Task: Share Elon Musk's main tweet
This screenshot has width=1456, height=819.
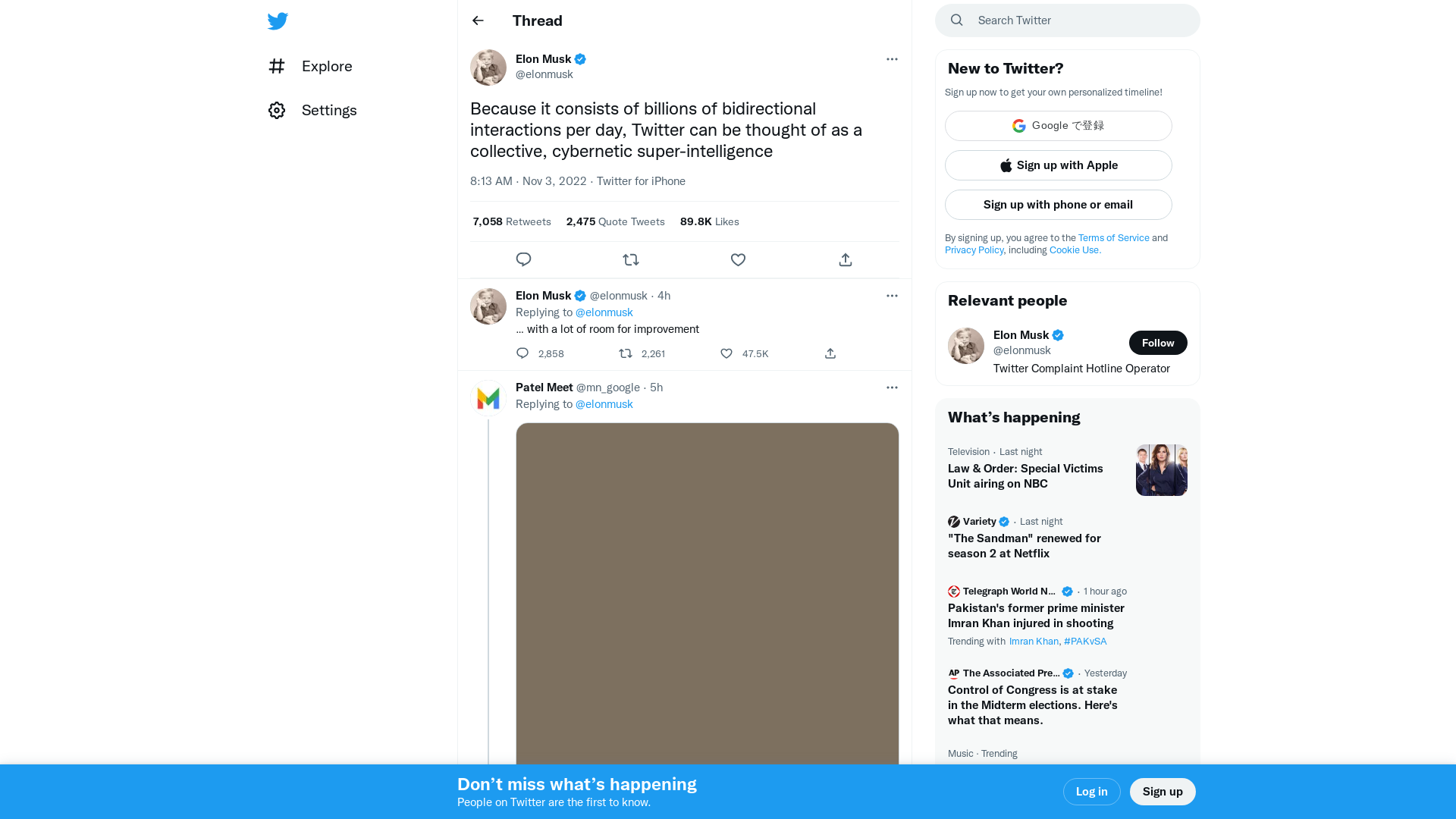Action: [845, 259]
